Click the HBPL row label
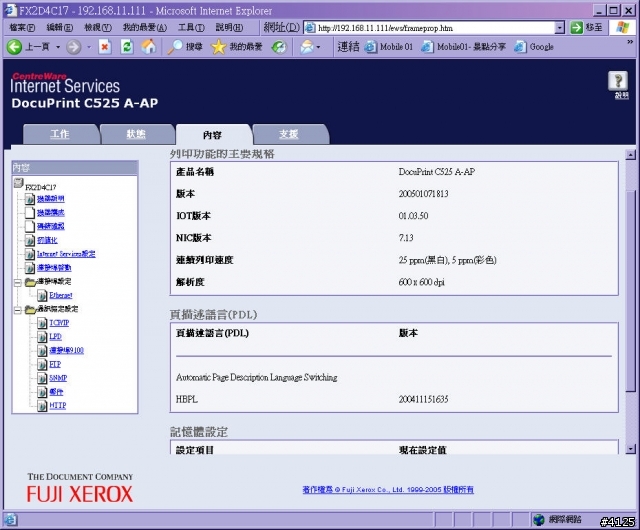Screen dimensions: 640x530 (x=187, y=399)
